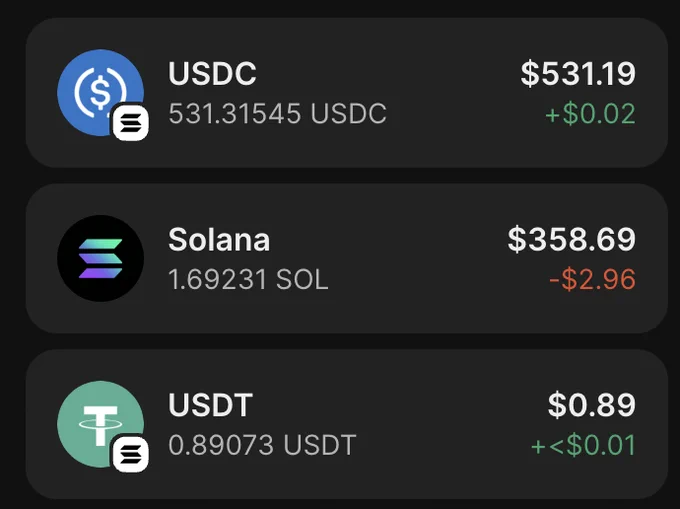The image size is (680, 509).
Task: Click the blue USDC coin icon
Action: coord(100,92)
